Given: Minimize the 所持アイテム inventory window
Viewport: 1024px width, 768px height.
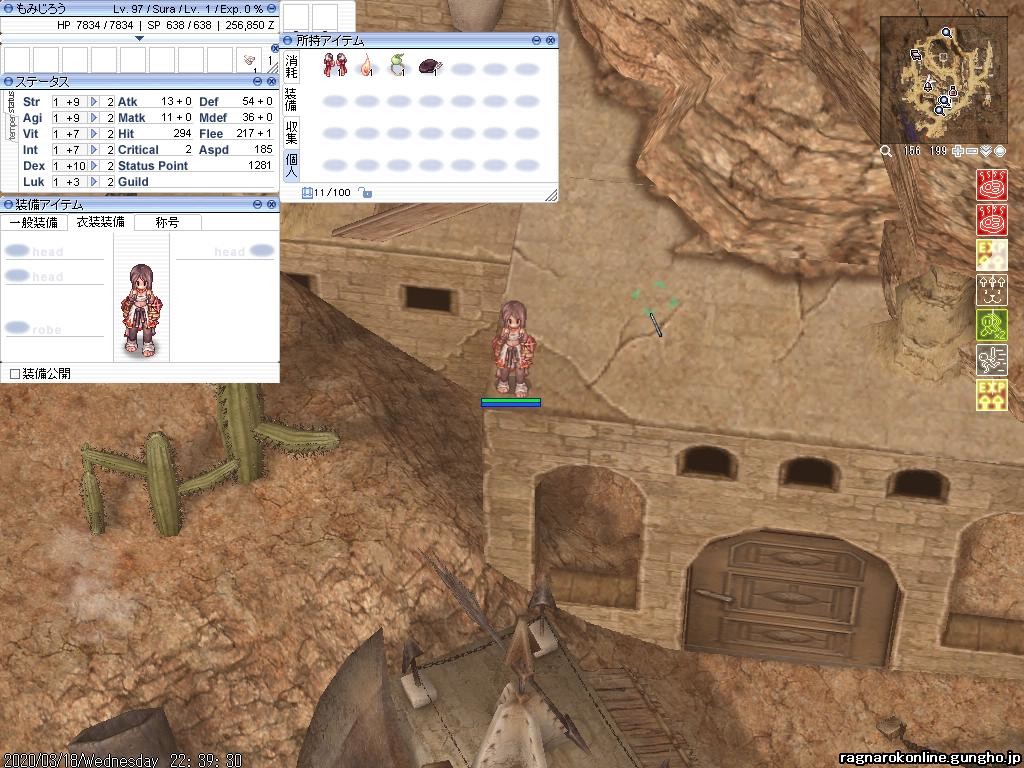Looking at the screenshot, I should [536, 40].
